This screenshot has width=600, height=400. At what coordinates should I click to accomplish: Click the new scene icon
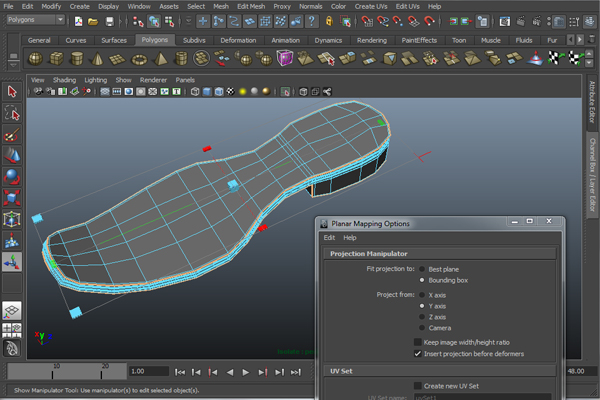tap(78, 21)
